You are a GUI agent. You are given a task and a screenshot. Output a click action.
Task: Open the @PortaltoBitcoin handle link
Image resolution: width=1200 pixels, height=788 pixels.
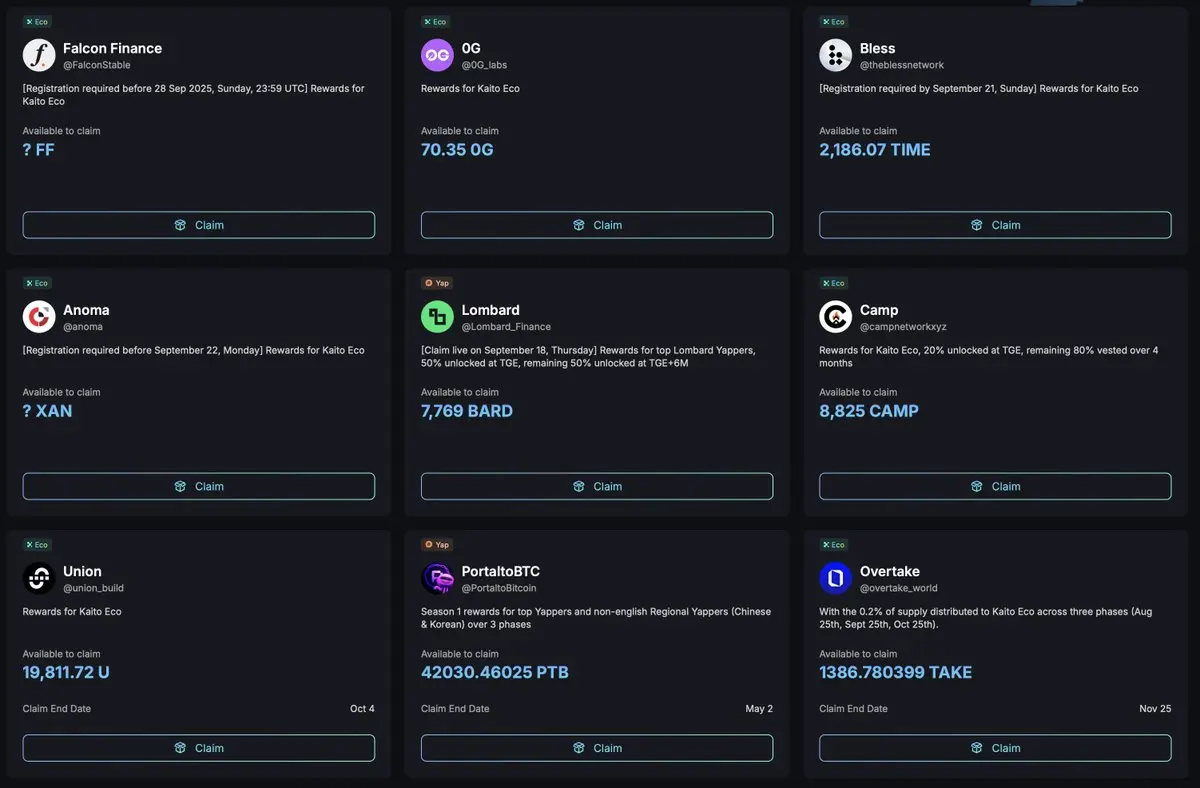point(502,588)
